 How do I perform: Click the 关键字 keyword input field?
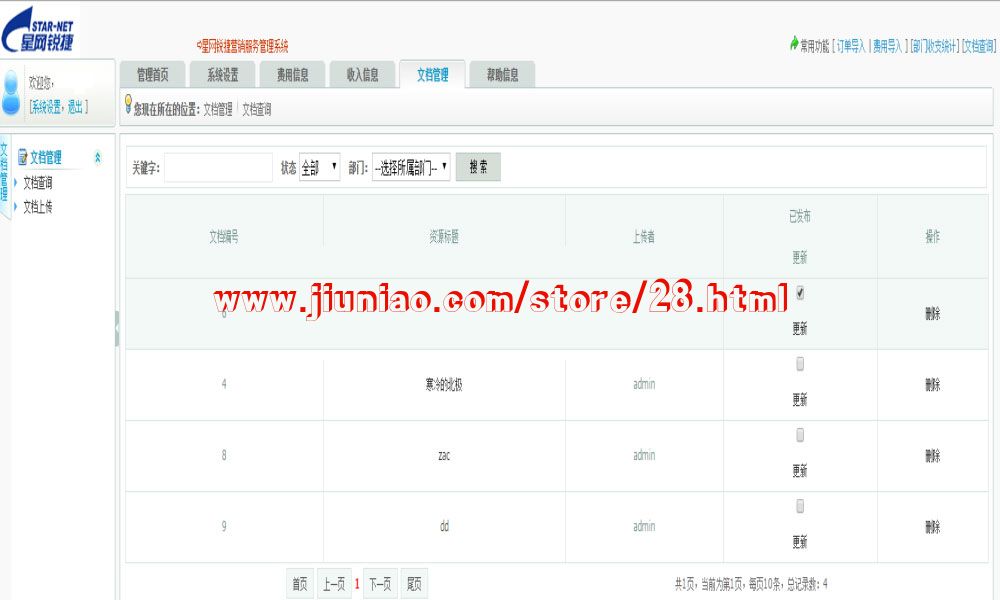point(218,168)
